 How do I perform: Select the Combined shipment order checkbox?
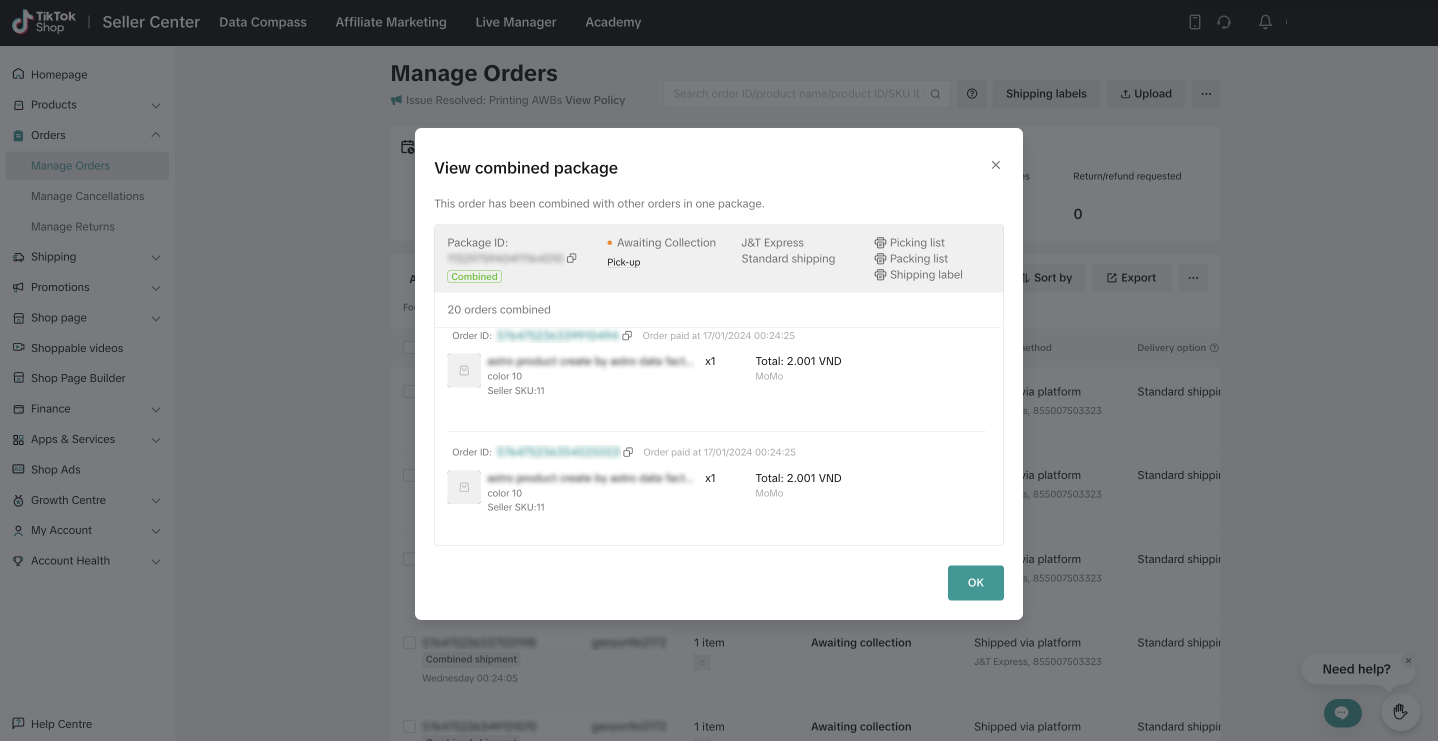(x=409, y=643)
